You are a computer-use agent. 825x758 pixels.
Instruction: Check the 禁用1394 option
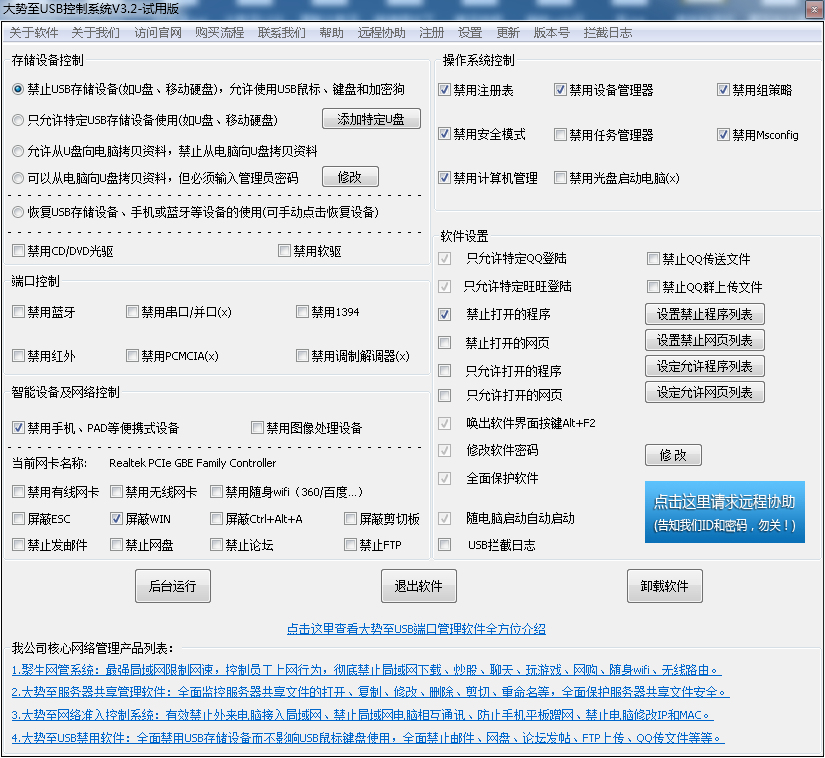click(x=302, y=312)
